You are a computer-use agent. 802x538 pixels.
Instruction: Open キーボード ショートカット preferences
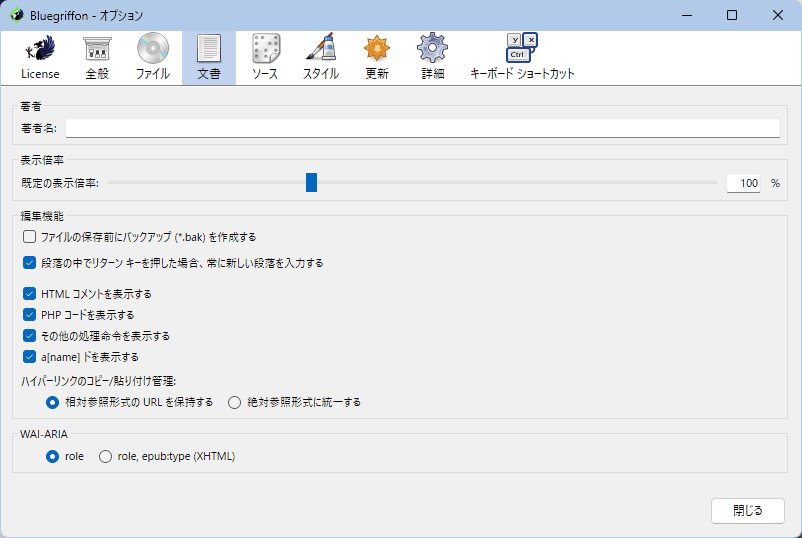point(522,57)
